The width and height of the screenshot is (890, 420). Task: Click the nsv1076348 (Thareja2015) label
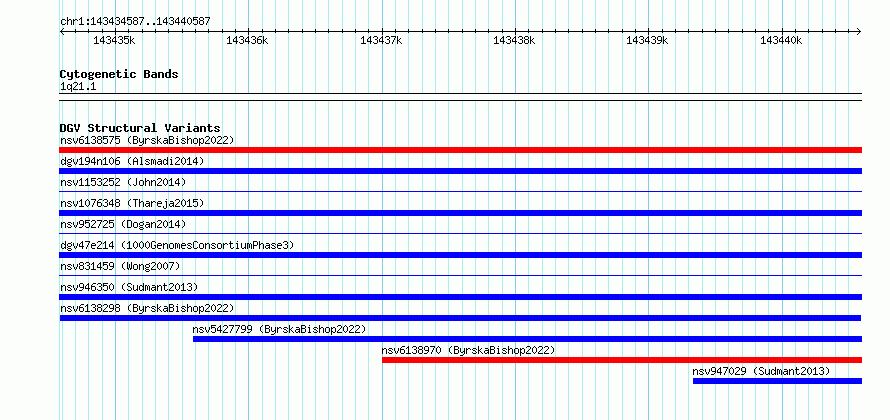click(x=132, y=203)
